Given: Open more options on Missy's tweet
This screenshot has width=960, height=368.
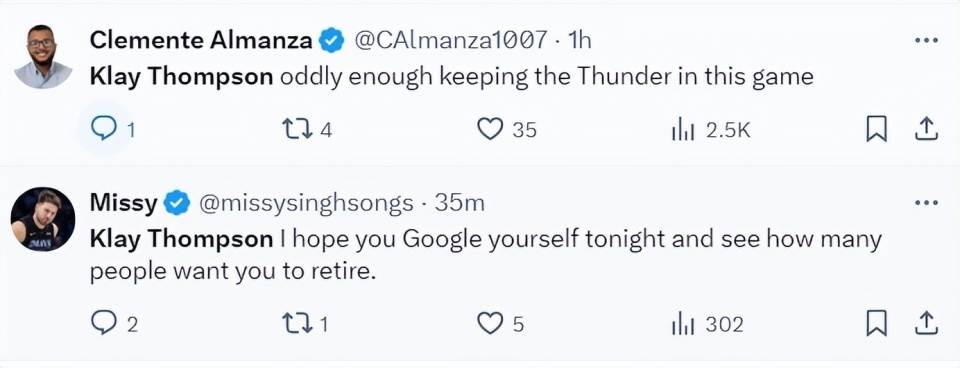Looking at the screenshot, I should [926, 202].
